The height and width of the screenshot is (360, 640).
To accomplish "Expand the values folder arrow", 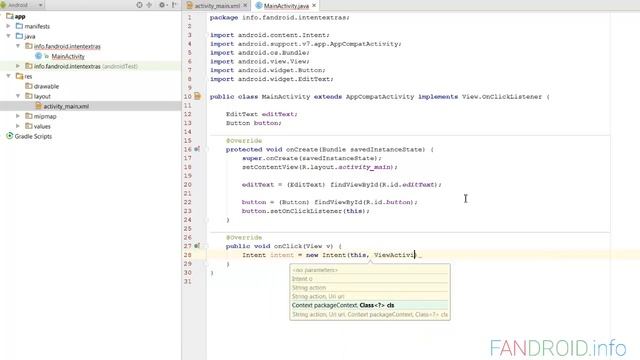I will click(18, 126).
